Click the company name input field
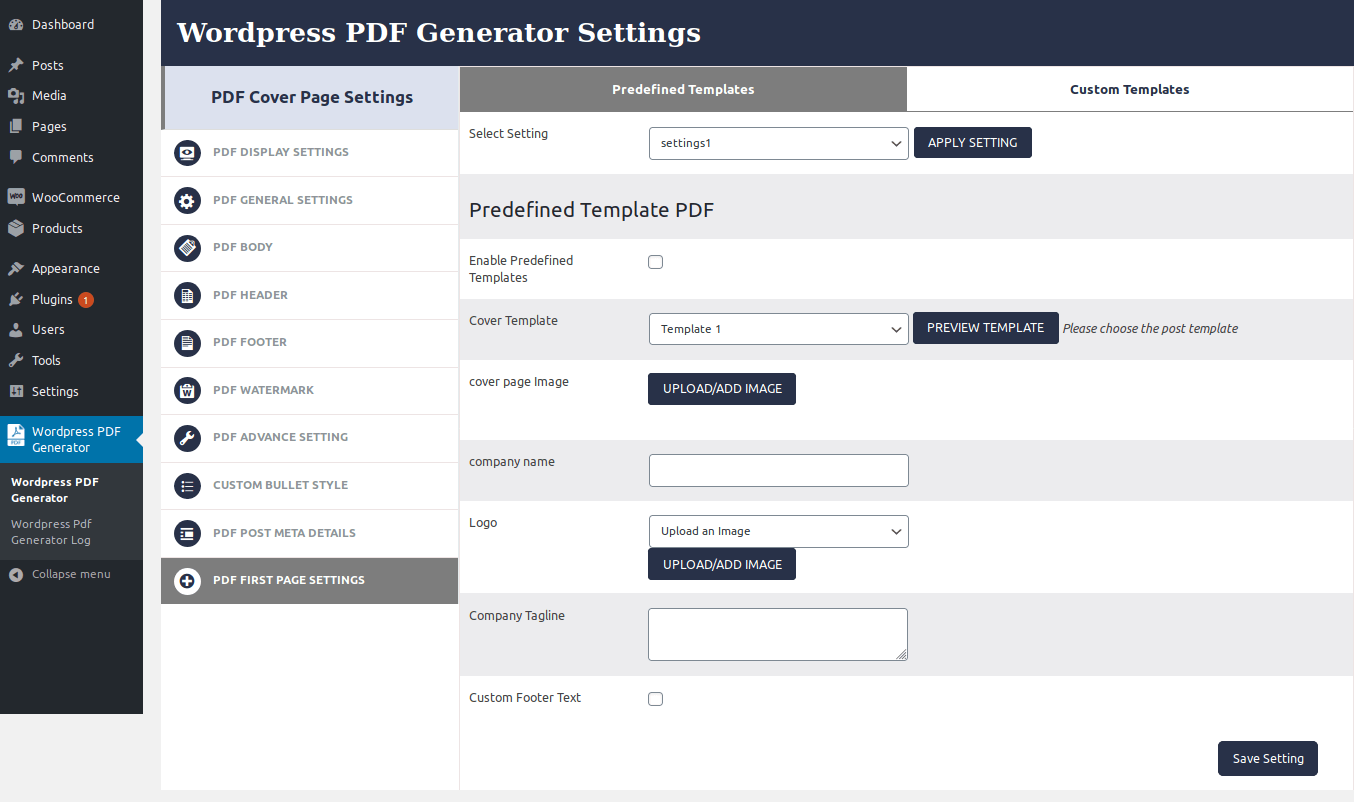The image size is (1354, 802). click(779, 470)
